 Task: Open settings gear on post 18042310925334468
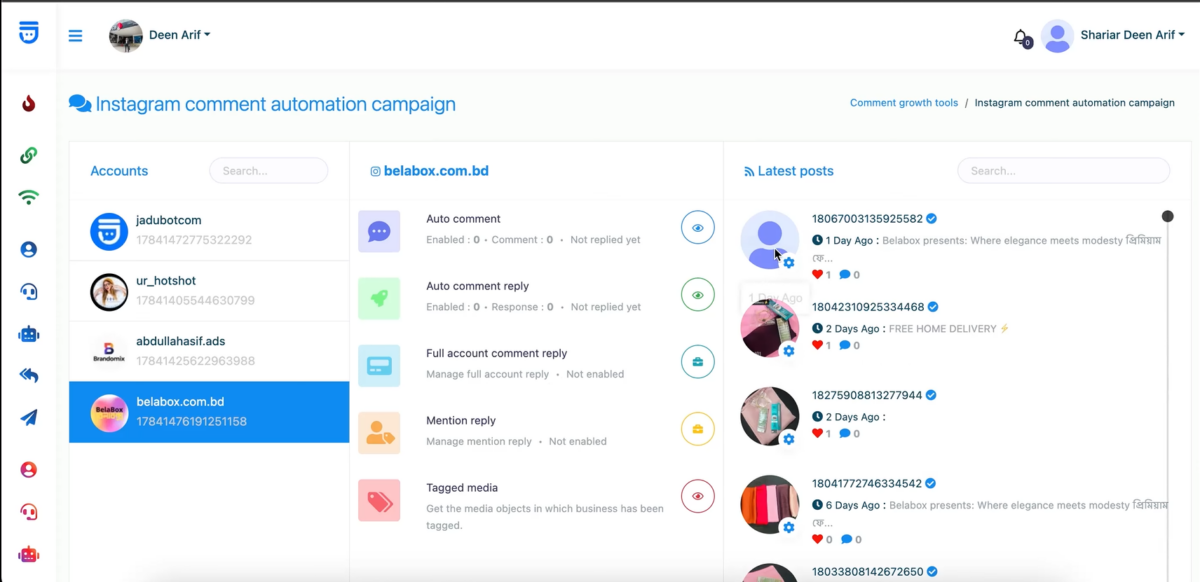click(789, 351)
